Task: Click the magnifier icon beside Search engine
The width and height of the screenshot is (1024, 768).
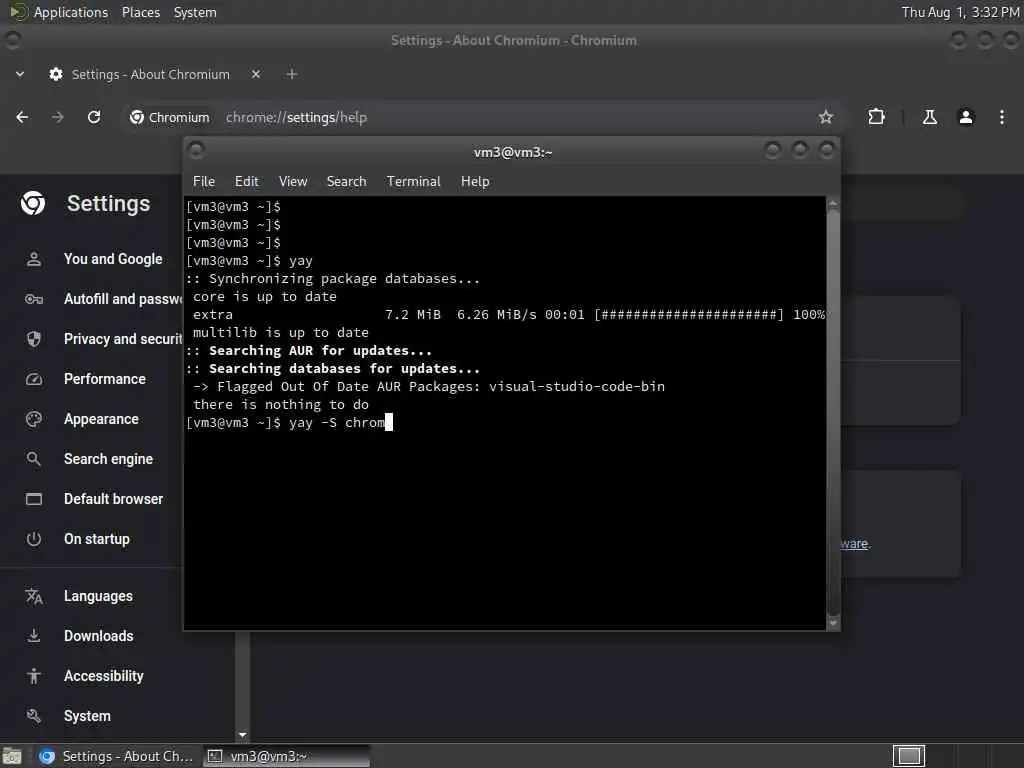Action: point(34,459)
